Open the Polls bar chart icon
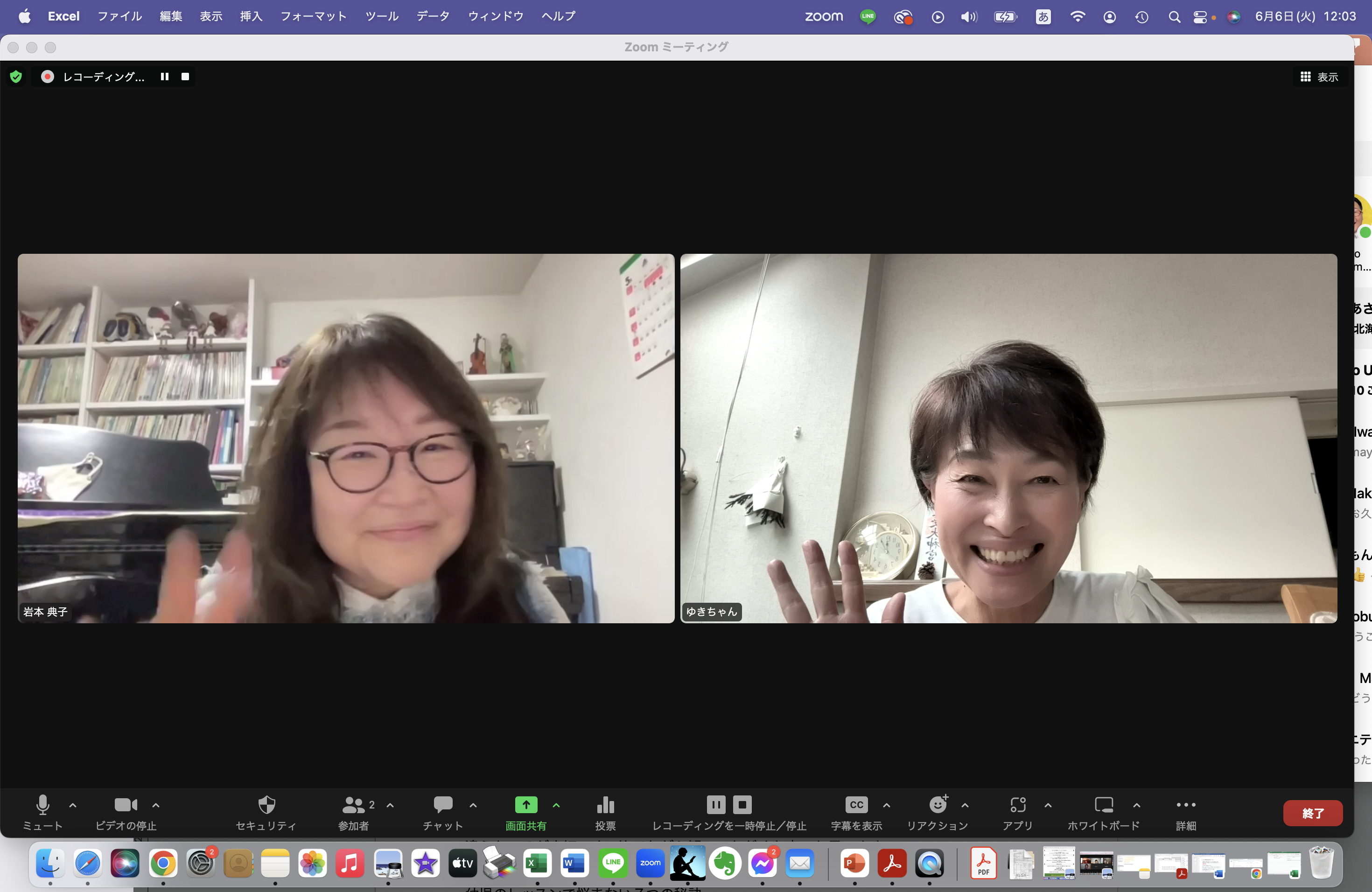This screenshot has height=892, width=1372. 605,804
